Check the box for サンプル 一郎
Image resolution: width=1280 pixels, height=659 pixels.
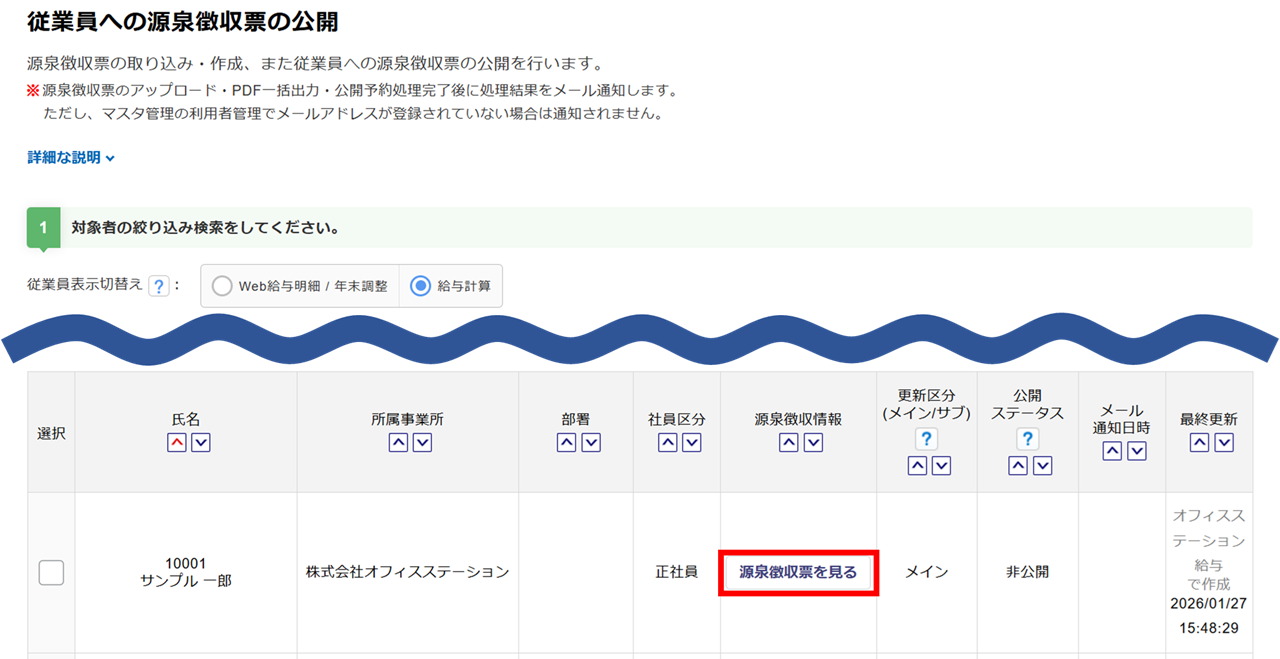(x=51, y=572)
